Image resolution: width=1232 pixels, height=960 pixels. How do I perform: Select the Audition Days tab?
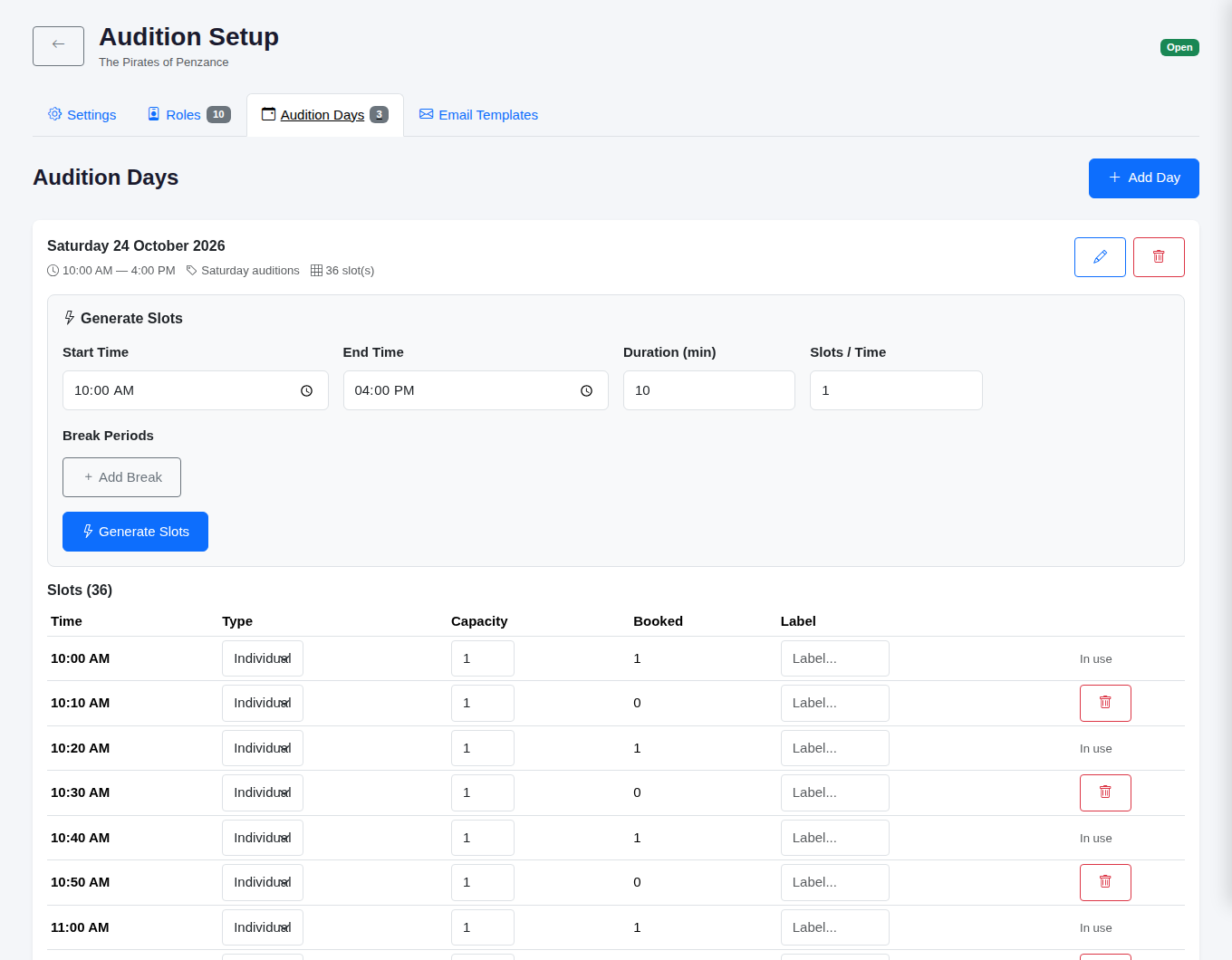coord(325,115)
